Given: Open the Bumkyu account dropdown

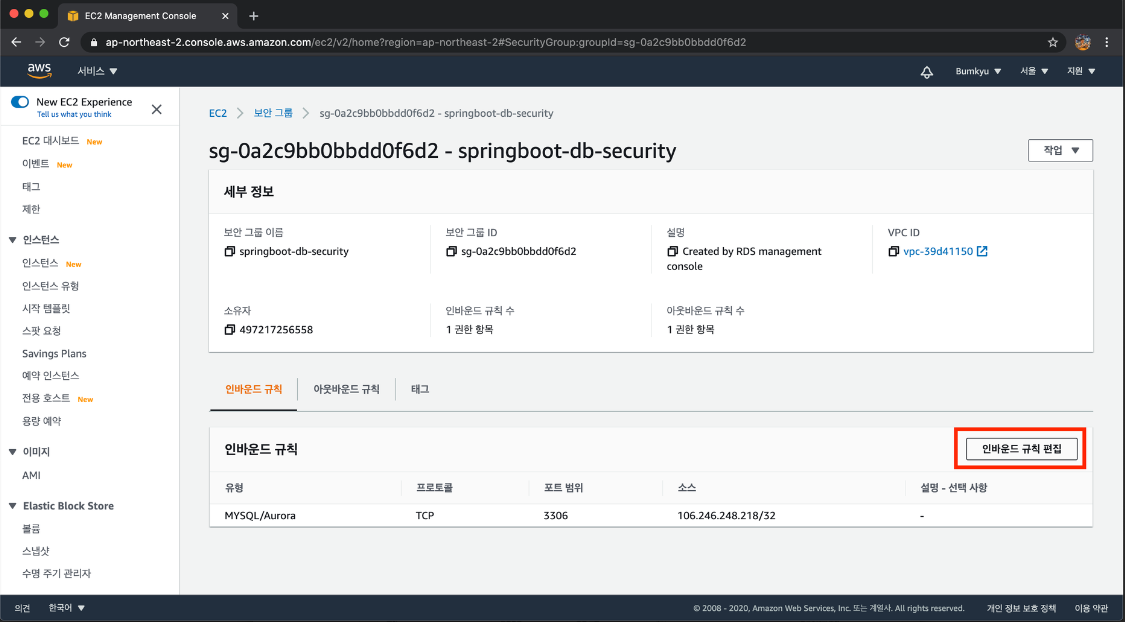Looking at the screenshot, I should click(x=978, y=71).
